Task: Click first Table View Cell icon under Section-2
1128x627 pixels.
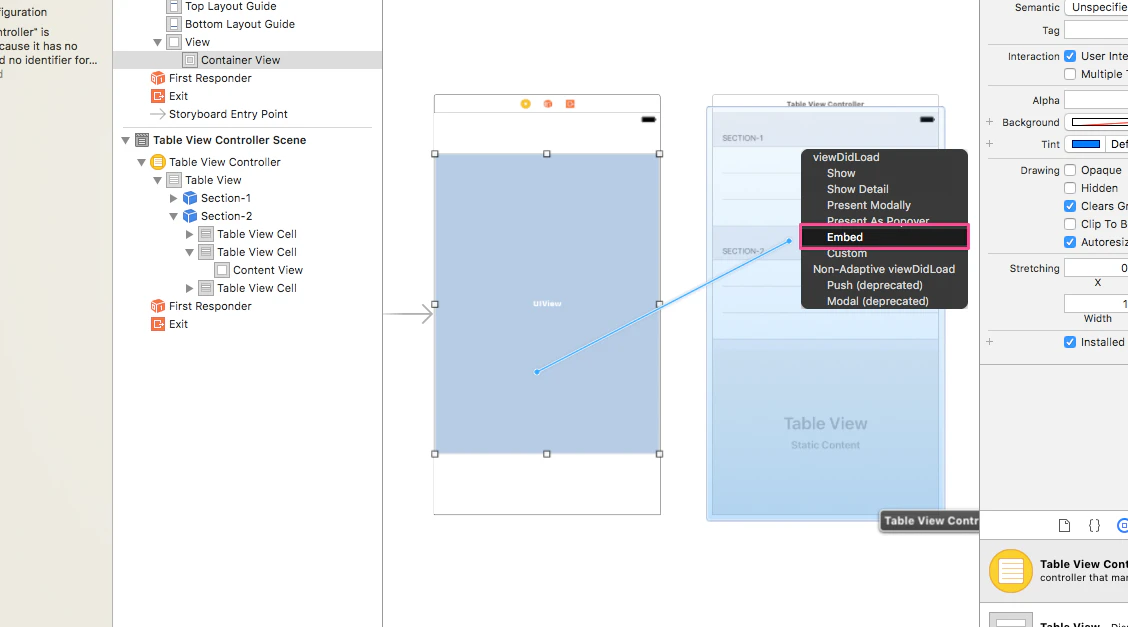Action: tap(206, 234)
